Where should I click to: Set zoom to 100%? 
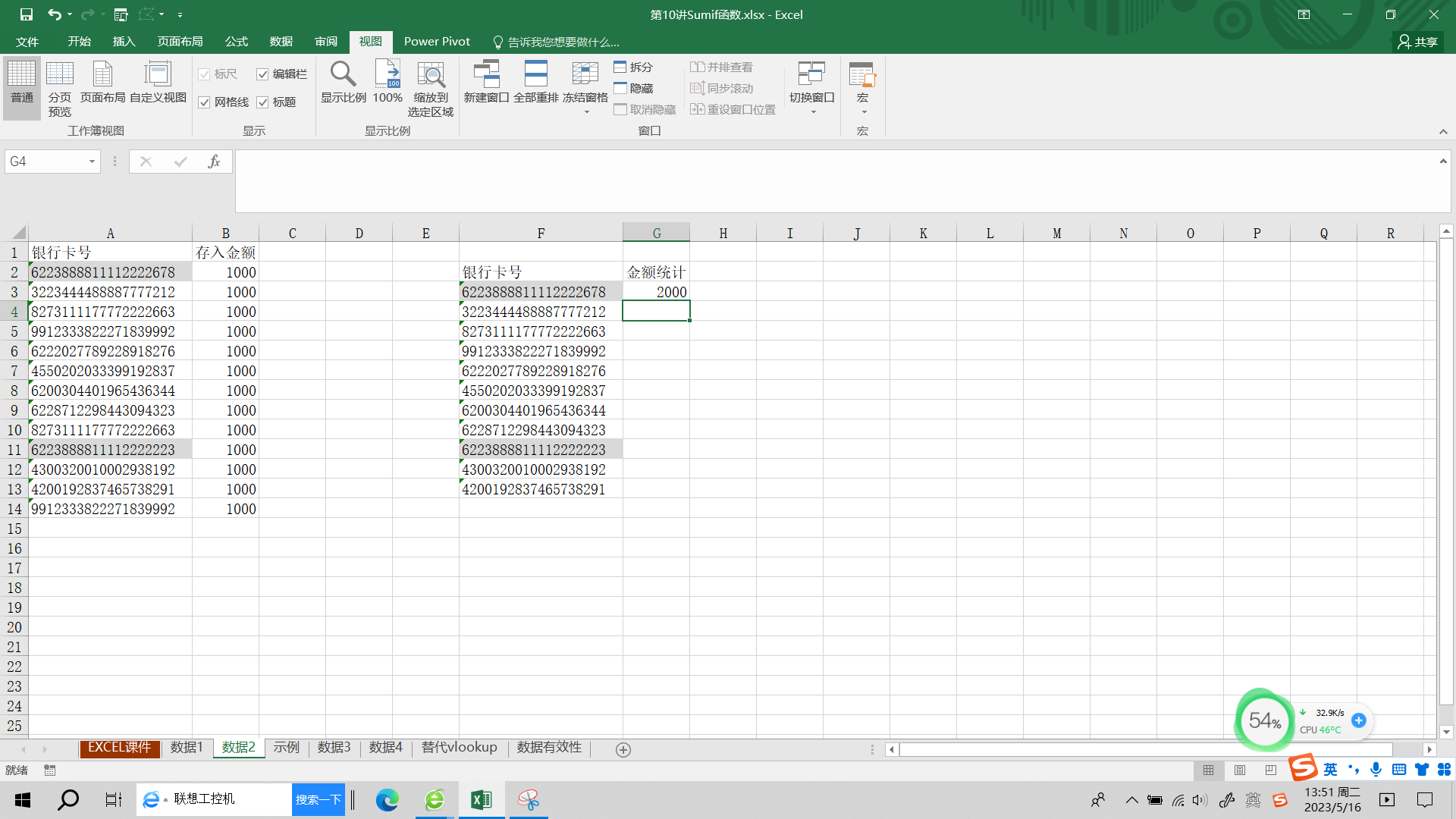(x=388, y=82)
